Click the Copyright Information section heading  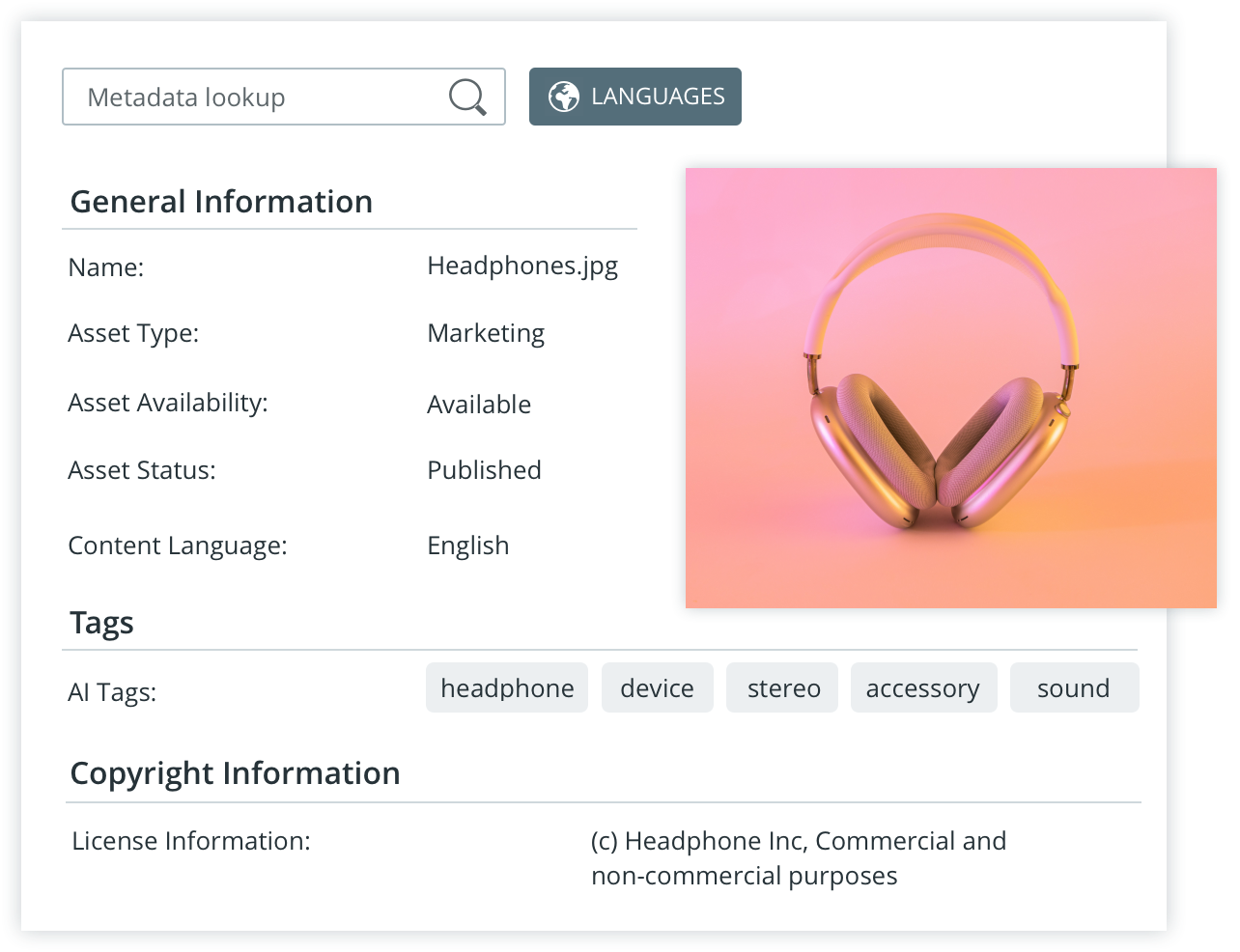click(235, 773)
